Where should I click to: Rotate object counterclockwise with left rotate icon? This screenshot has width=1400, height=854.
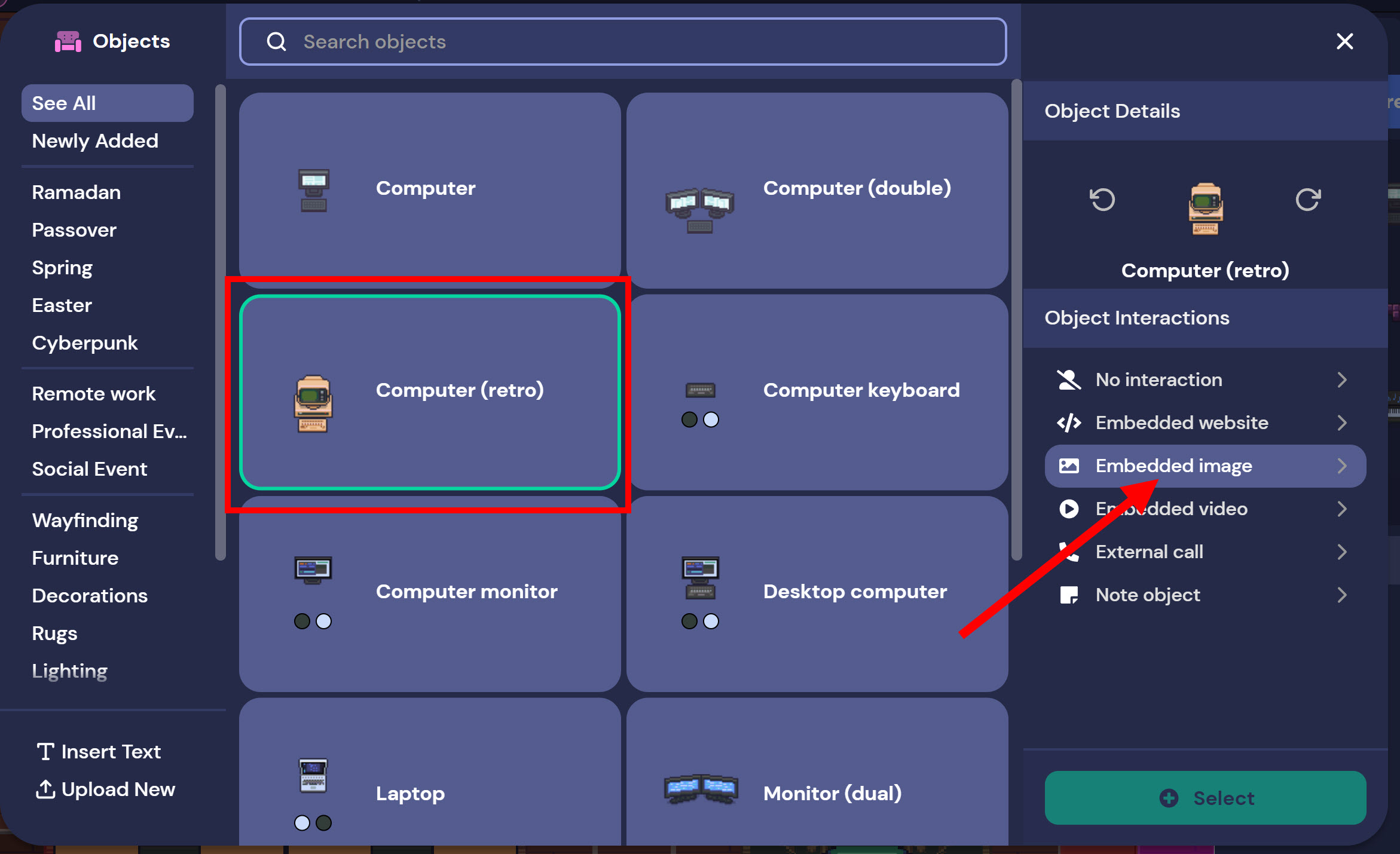coord(1102,200)
